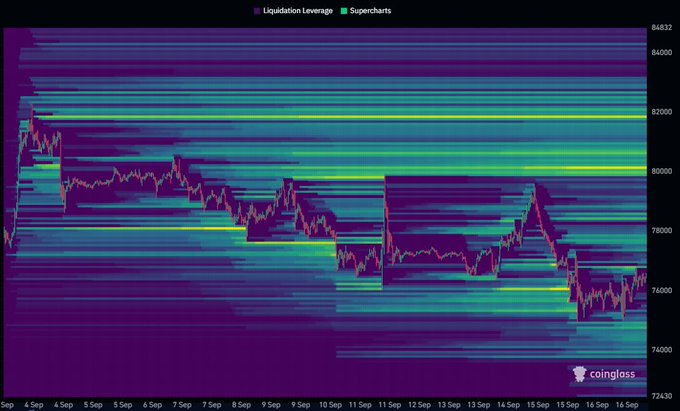Click the 8 Sep date label
Viewport: 680px width, 411px height.
[241, 405]
